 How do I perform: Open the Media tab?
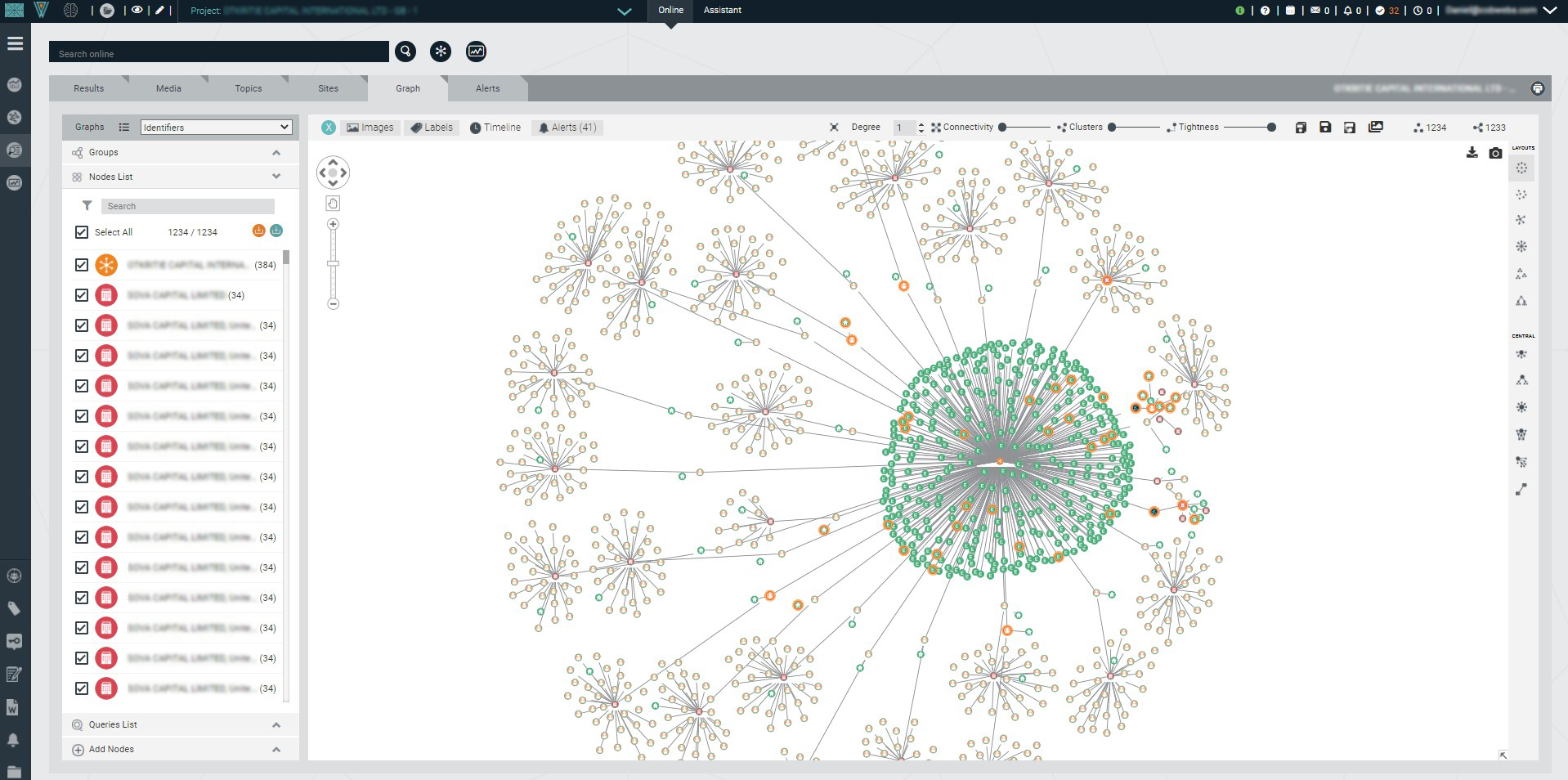[168, 88]
